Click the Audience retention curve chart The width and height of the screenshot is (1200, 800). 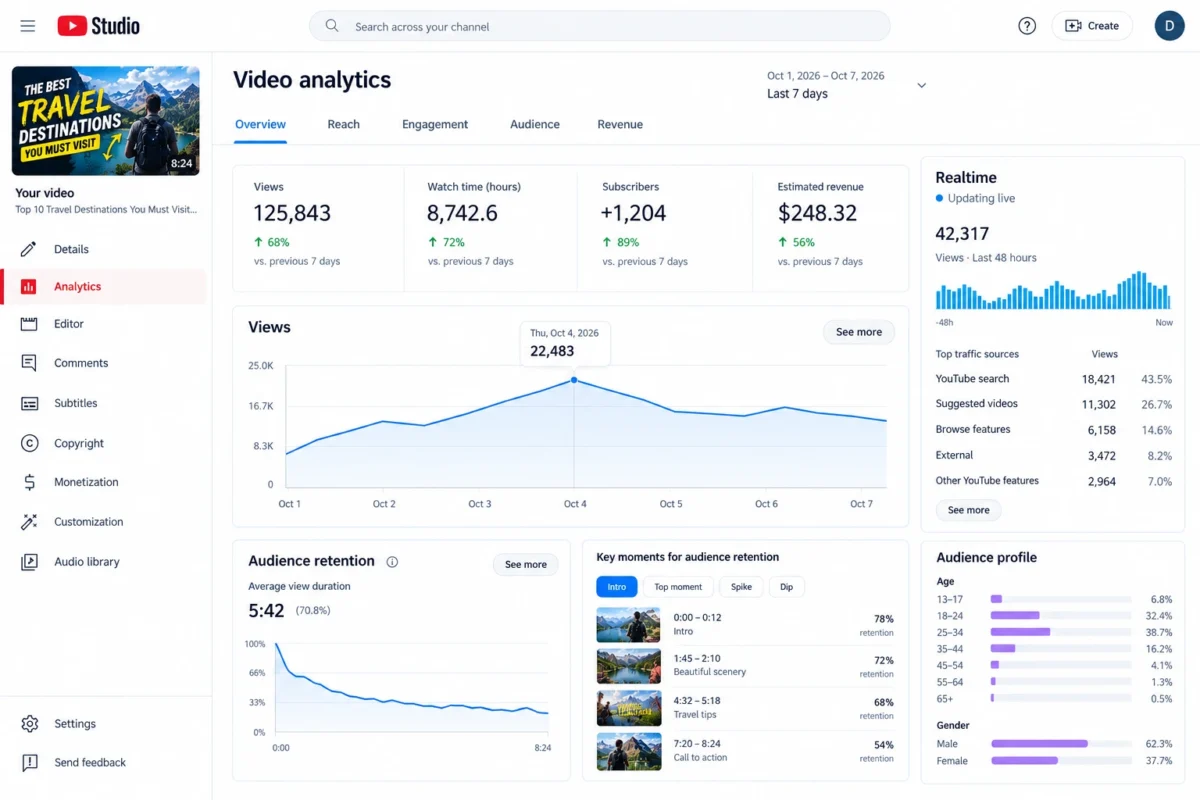pyautogui.click(x=412, y=687)
